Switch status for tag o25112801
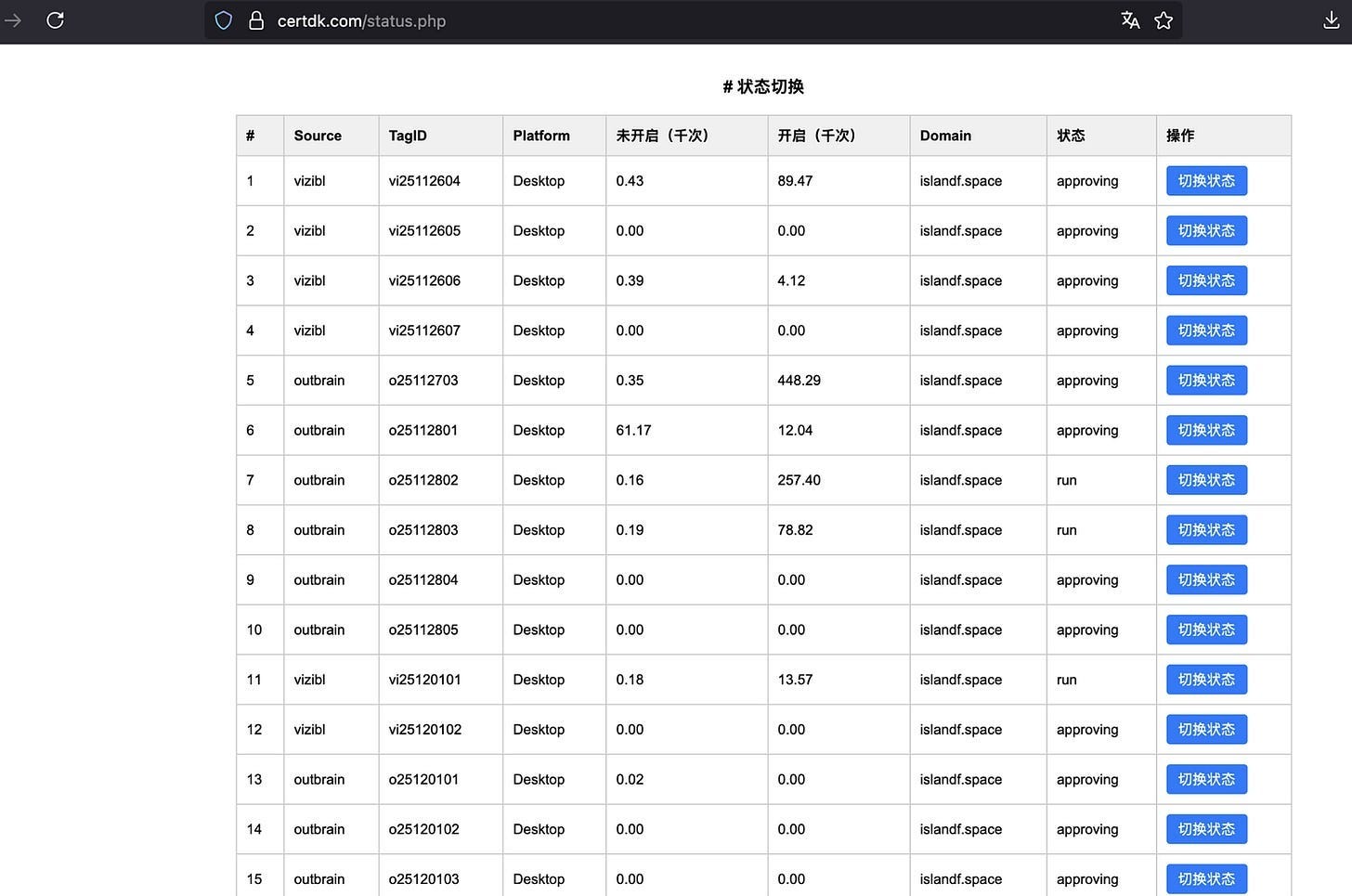The image size is (1352, 896). [x=1206, y=431]
